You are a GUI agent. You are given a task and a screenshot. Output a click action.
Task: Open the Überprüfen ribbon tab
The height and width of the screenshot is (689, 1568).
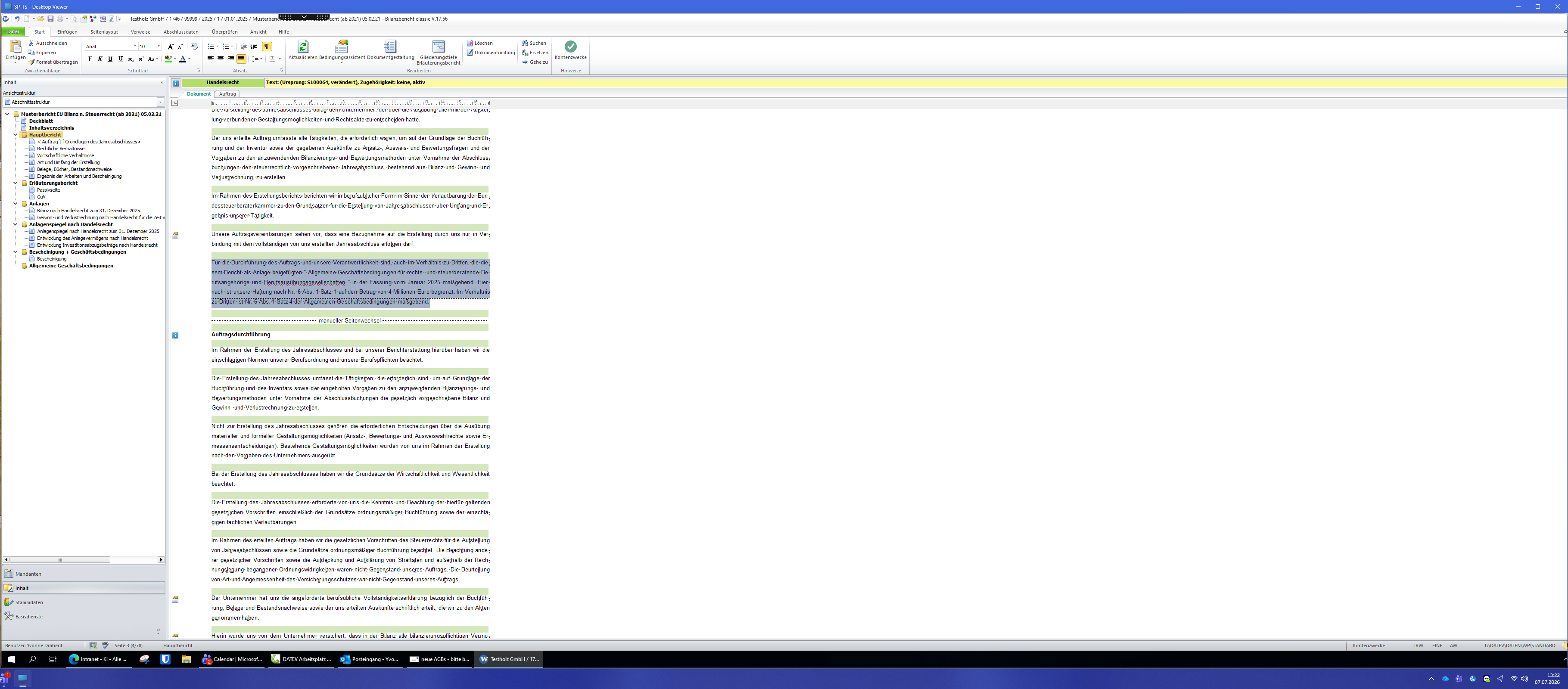click(x=224, y=32)
